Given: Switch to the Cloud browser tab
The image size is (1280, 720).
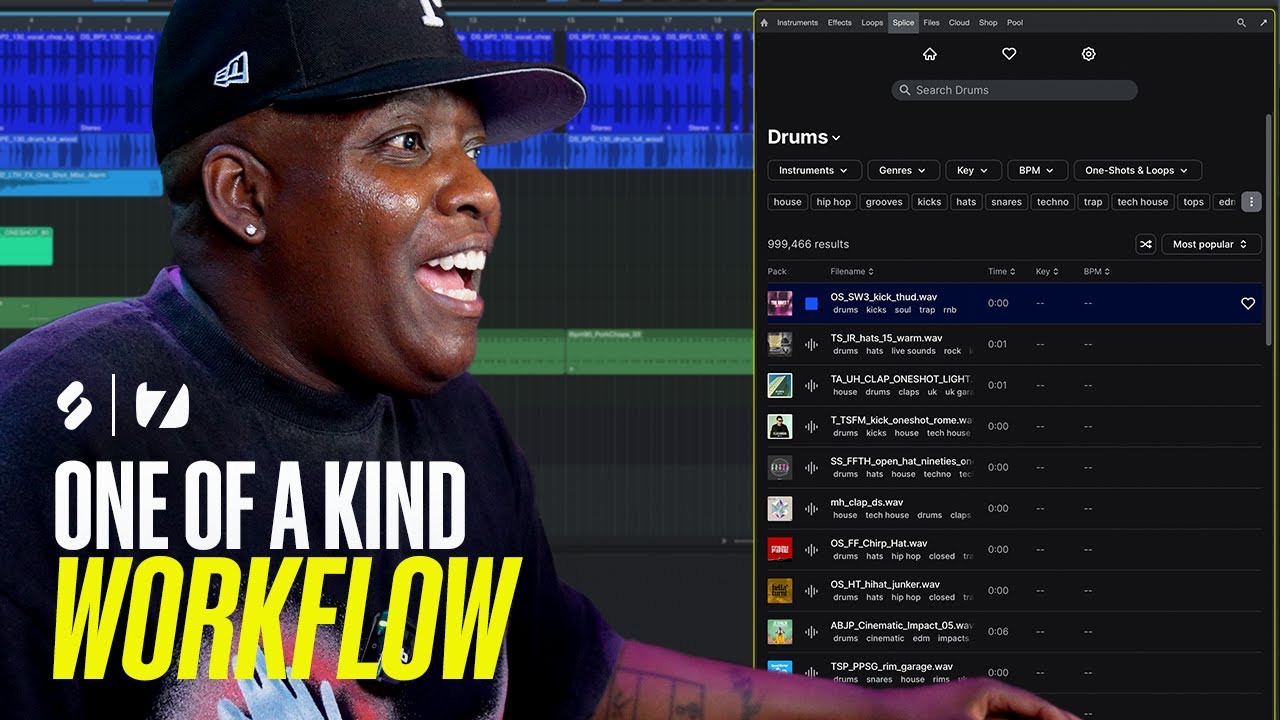Looking at the screenshot, I should coord(959,22).
